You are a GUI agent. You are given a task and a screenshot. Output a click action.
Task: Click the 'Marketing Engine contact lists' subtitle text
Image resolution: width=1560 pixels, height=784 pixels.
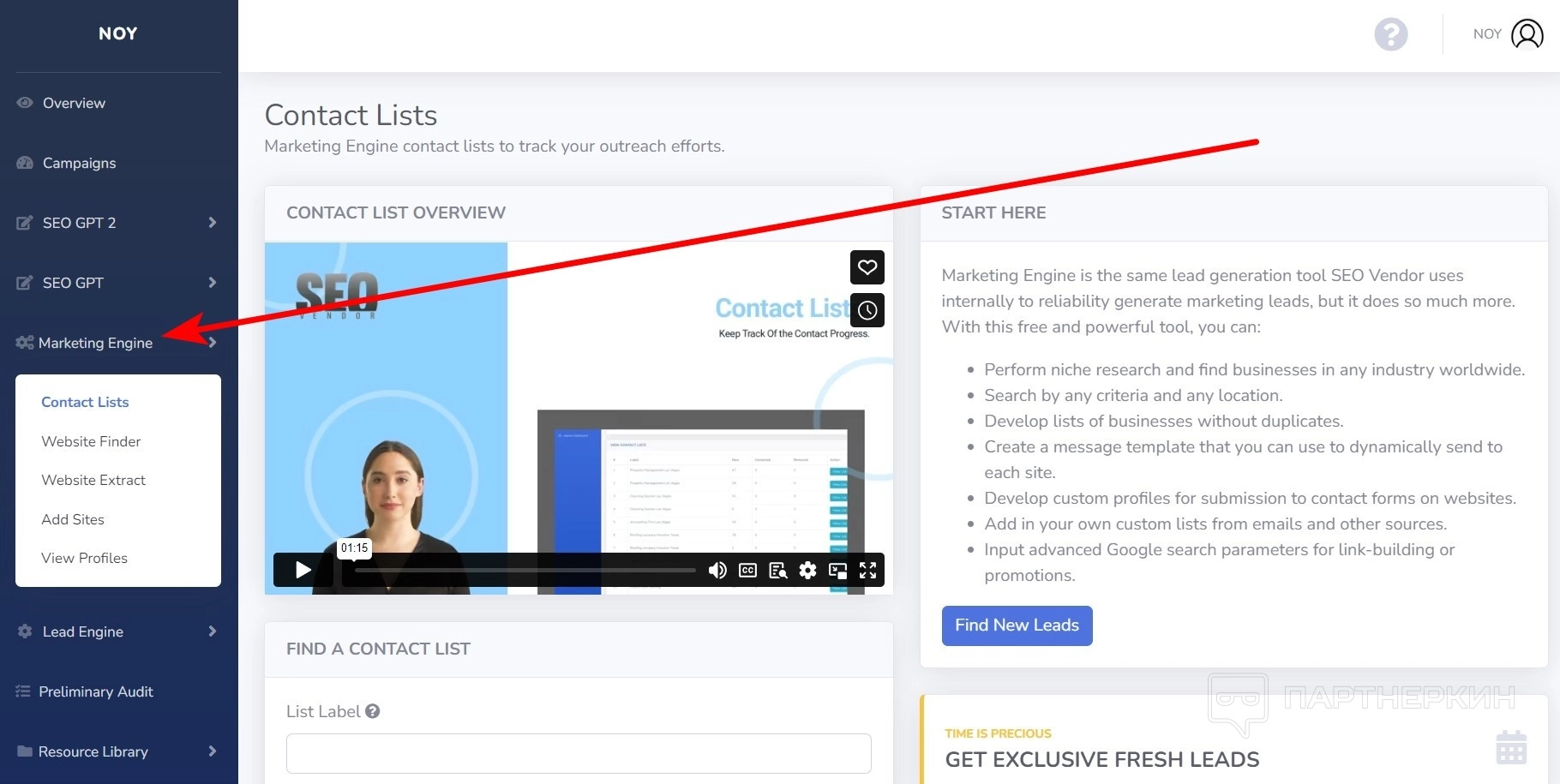495,147
